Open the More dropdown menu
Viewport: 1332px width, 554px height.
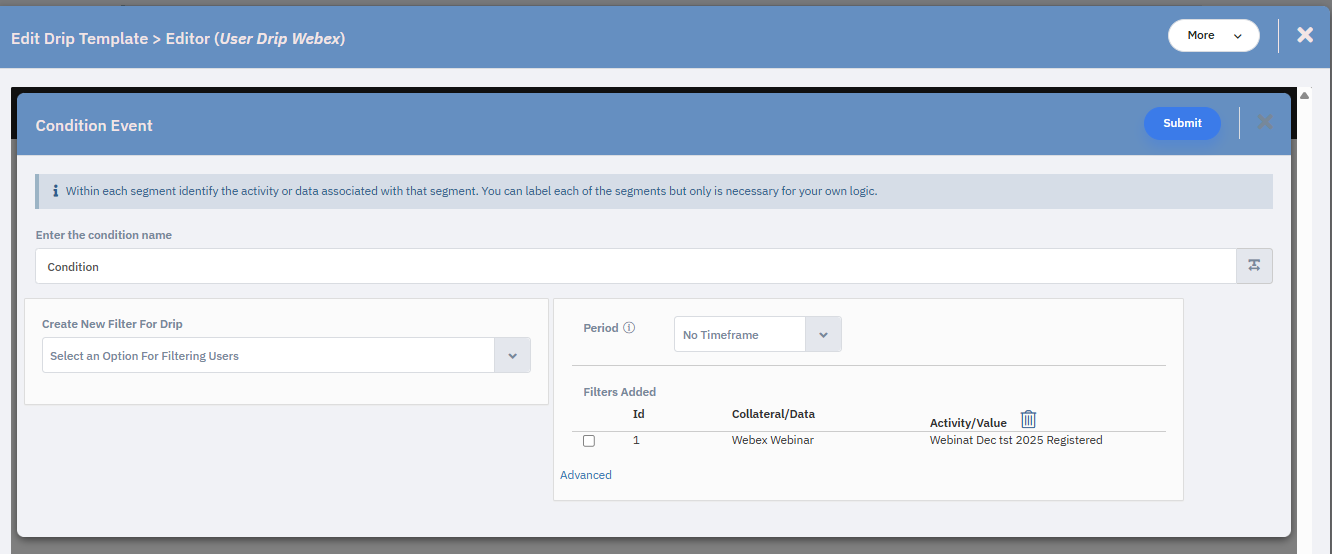coord(1213,35)
